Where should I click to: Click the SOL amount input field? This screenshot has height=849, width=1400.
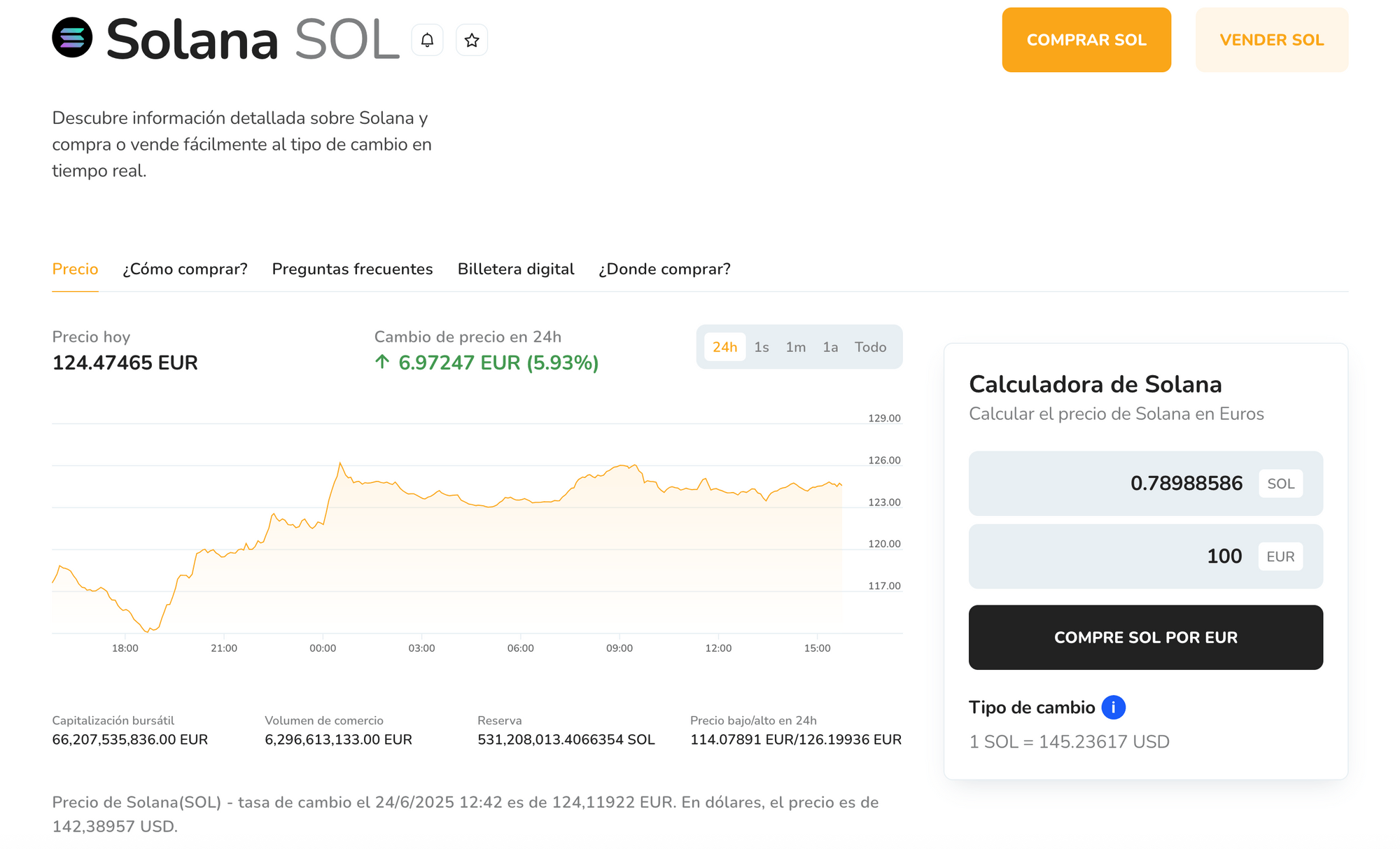[x=1145, y=483]
